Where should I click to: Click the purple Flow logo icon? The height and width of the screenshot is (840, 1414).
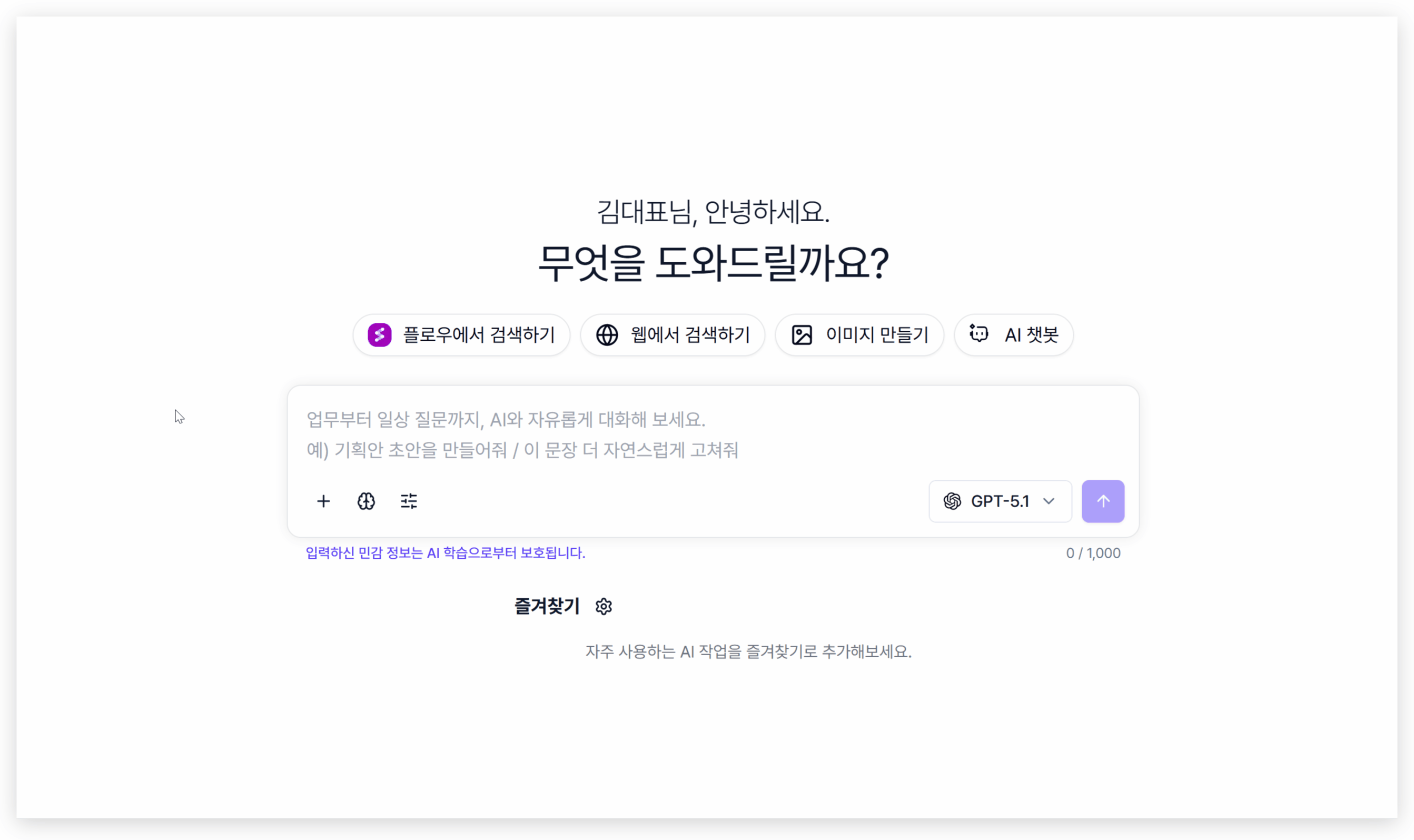pyautogui.click(x=379, y=335)
